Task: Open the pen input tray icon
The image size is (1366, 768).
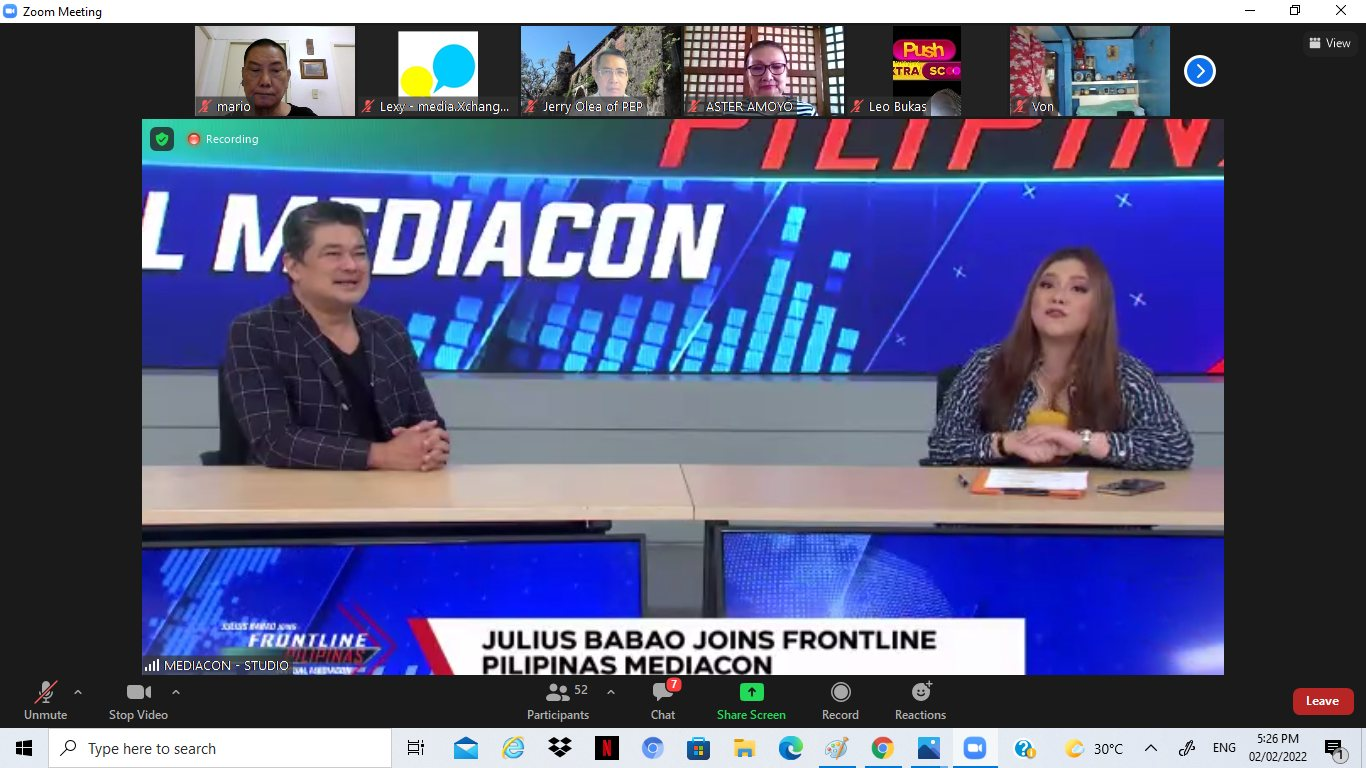Action: pos(1187,748)
